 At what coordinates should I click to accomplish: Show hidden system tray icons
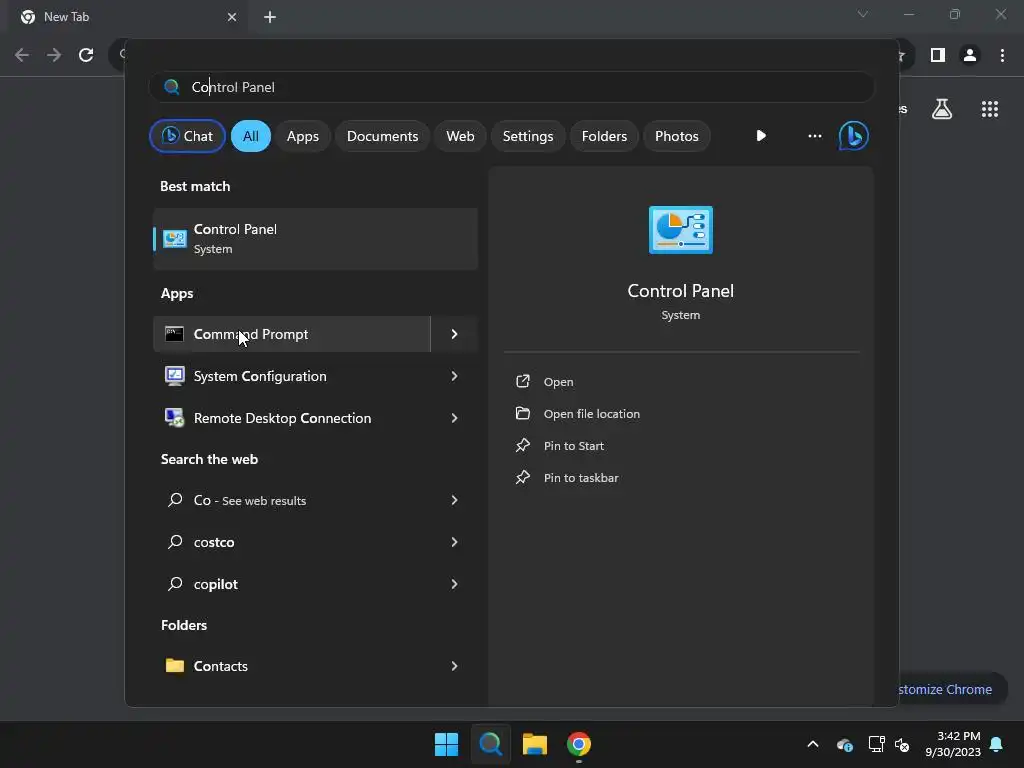click(x=813, y=744)
